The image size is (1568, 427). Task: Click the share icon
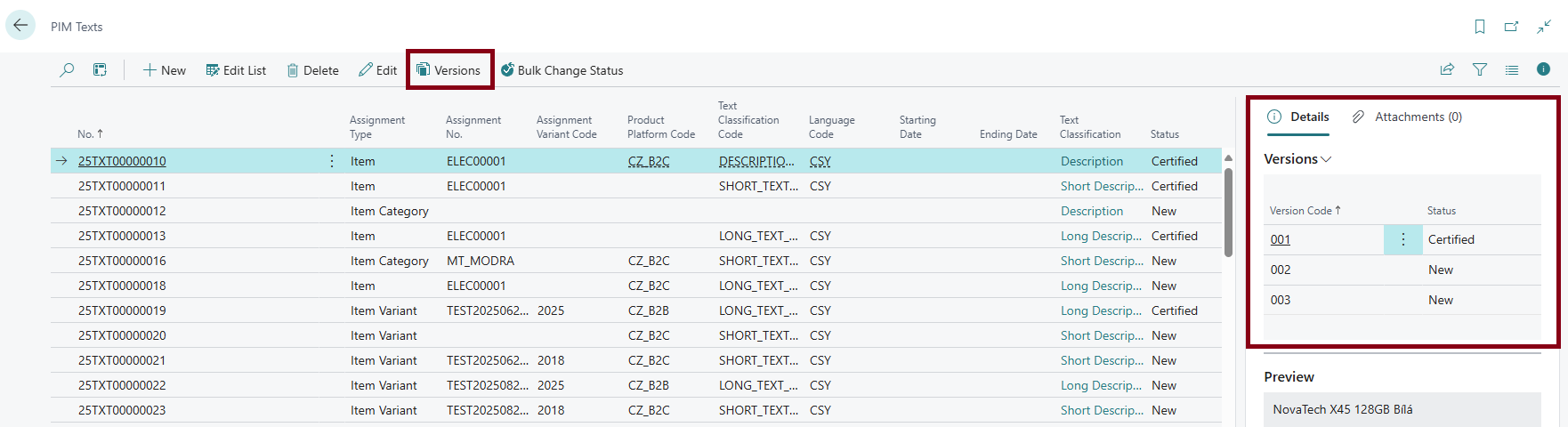1447,69
